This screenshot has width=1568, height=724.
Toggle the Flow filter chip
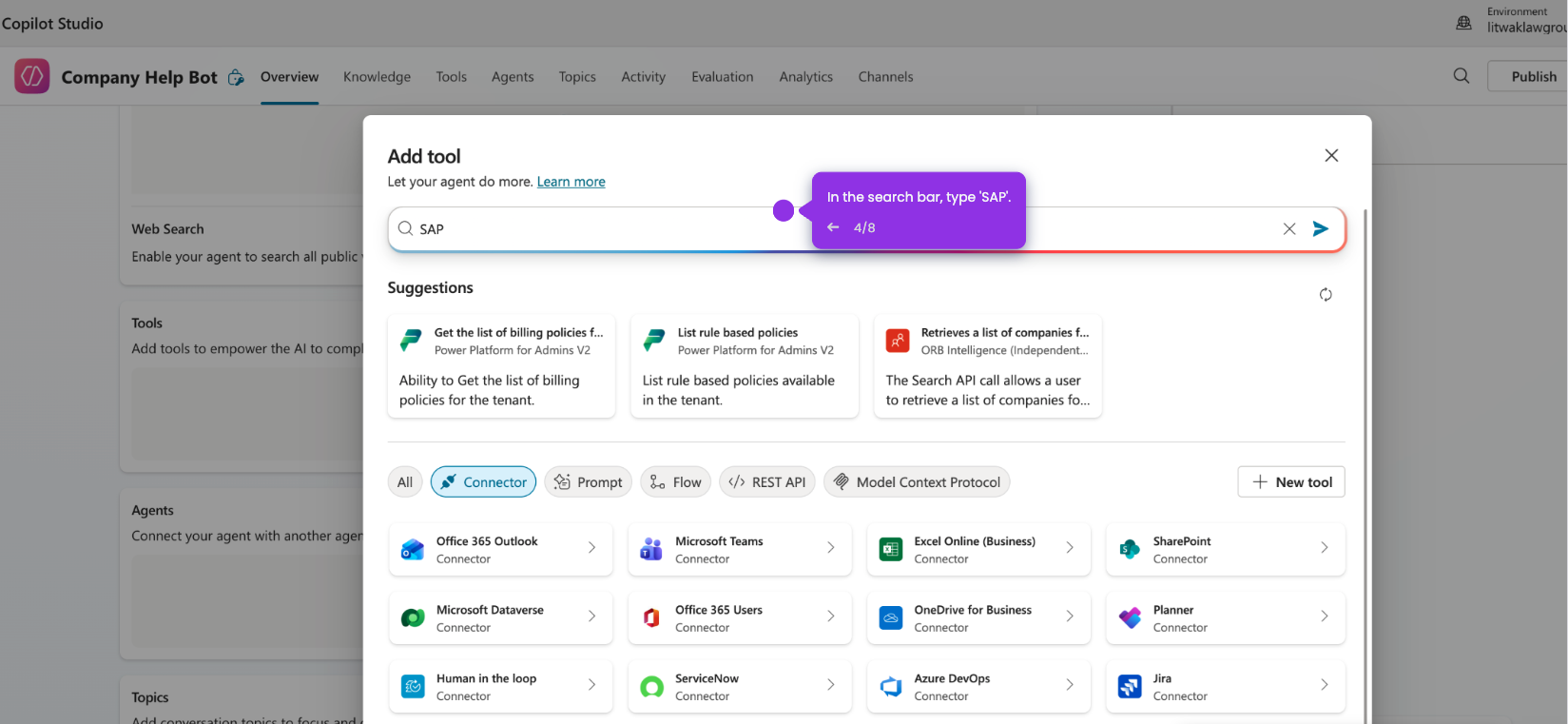coord(676,482)
